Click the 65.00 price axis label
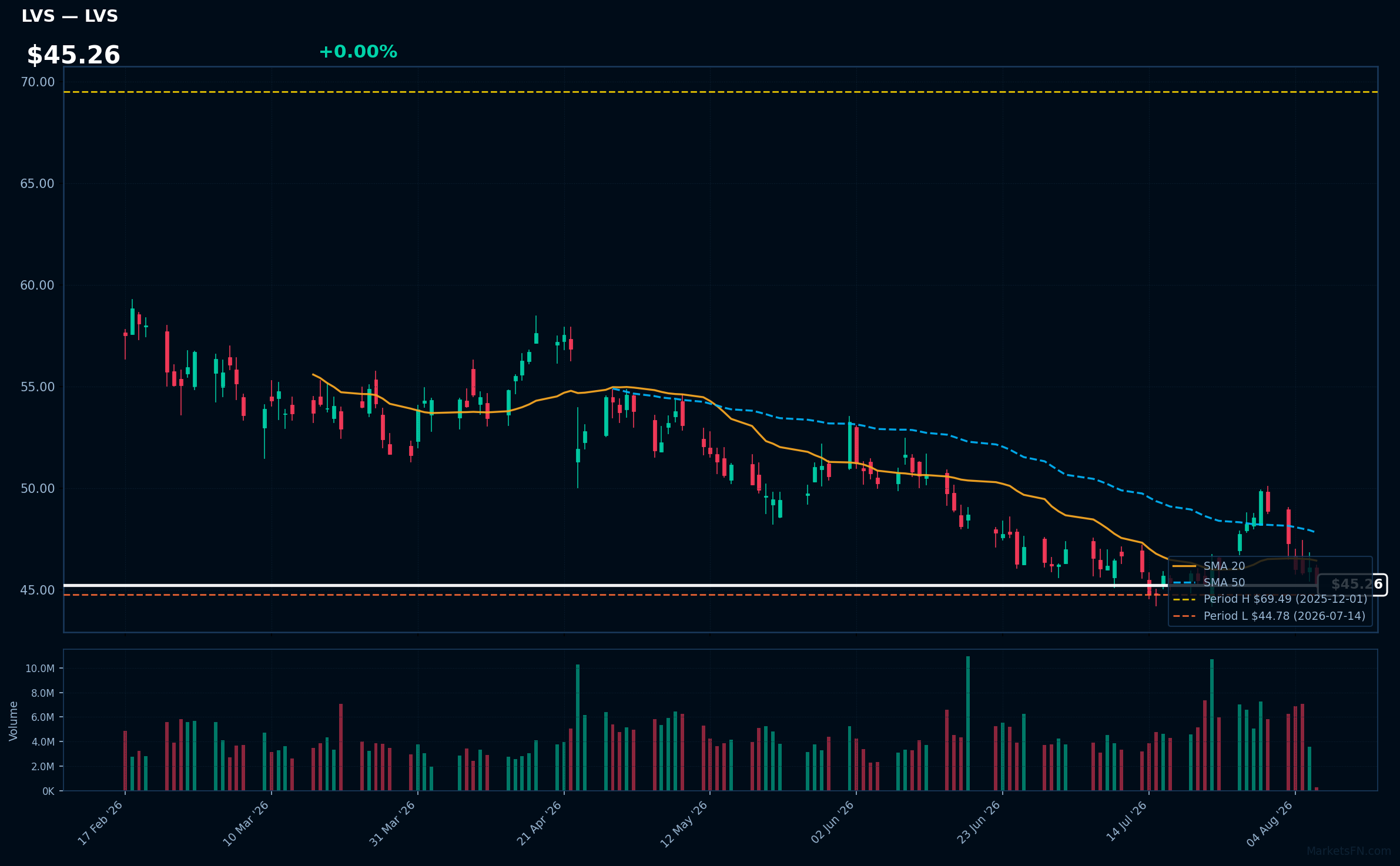The height and width of the screenshot is (866, 1400). coord(38,184)
